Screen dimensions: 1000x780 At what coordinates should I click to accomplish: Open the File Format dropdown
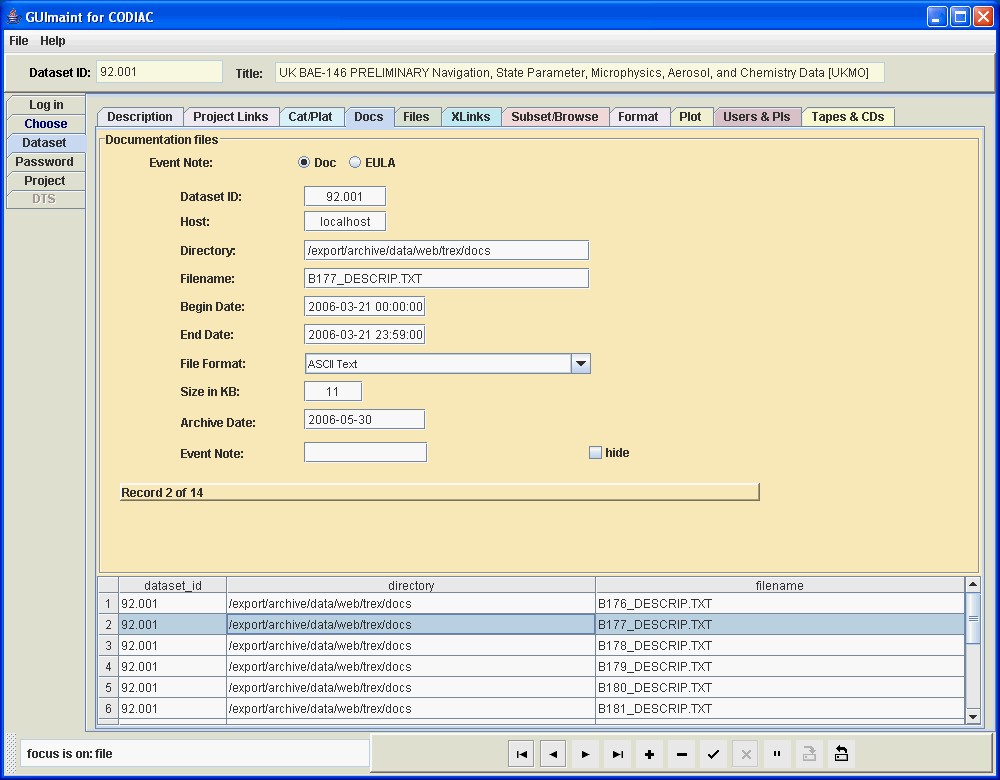[580, 364]
